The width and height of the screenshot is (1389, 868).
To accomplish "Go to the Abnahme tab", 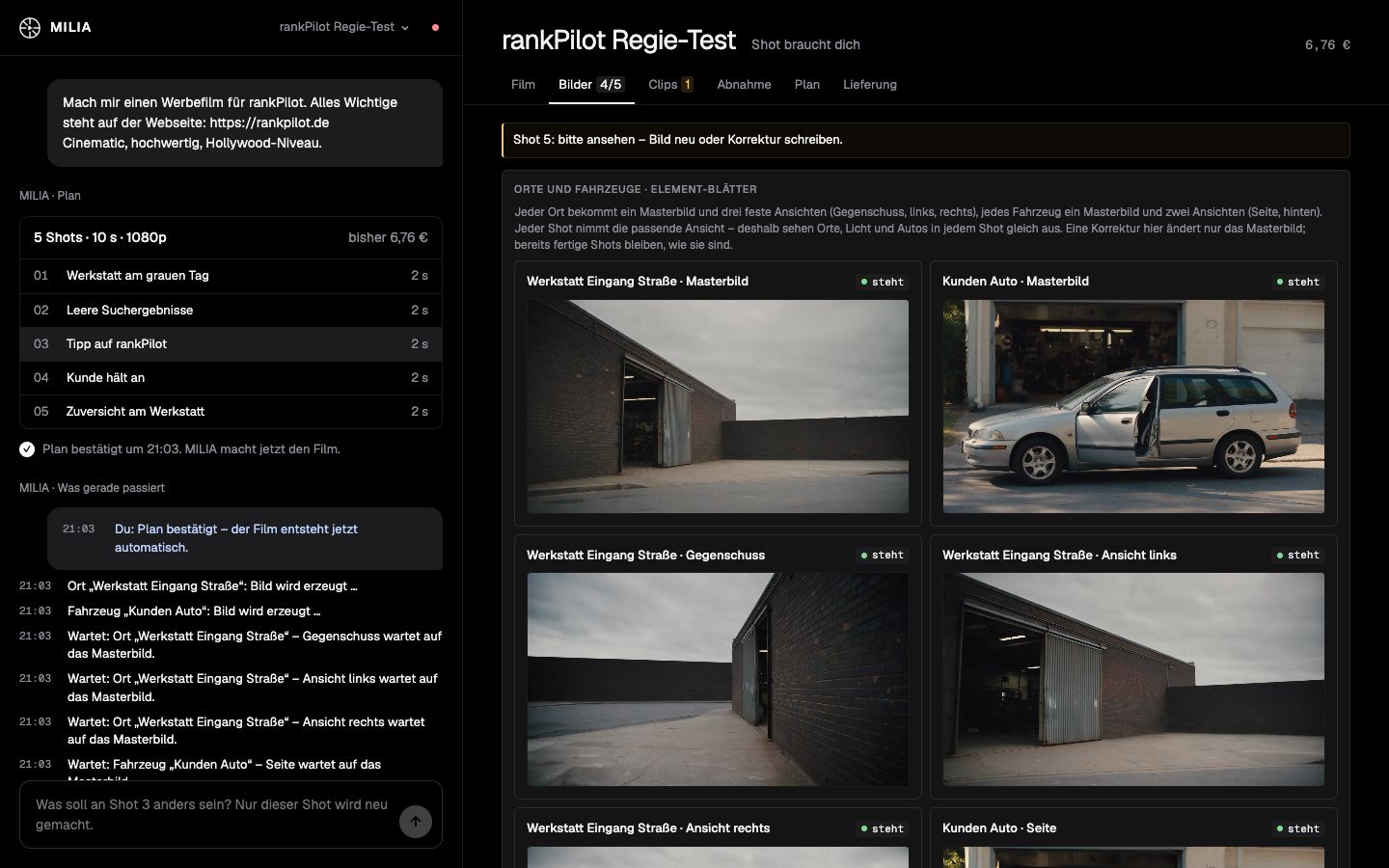I will pyautogui.click(x=744, y=85).
